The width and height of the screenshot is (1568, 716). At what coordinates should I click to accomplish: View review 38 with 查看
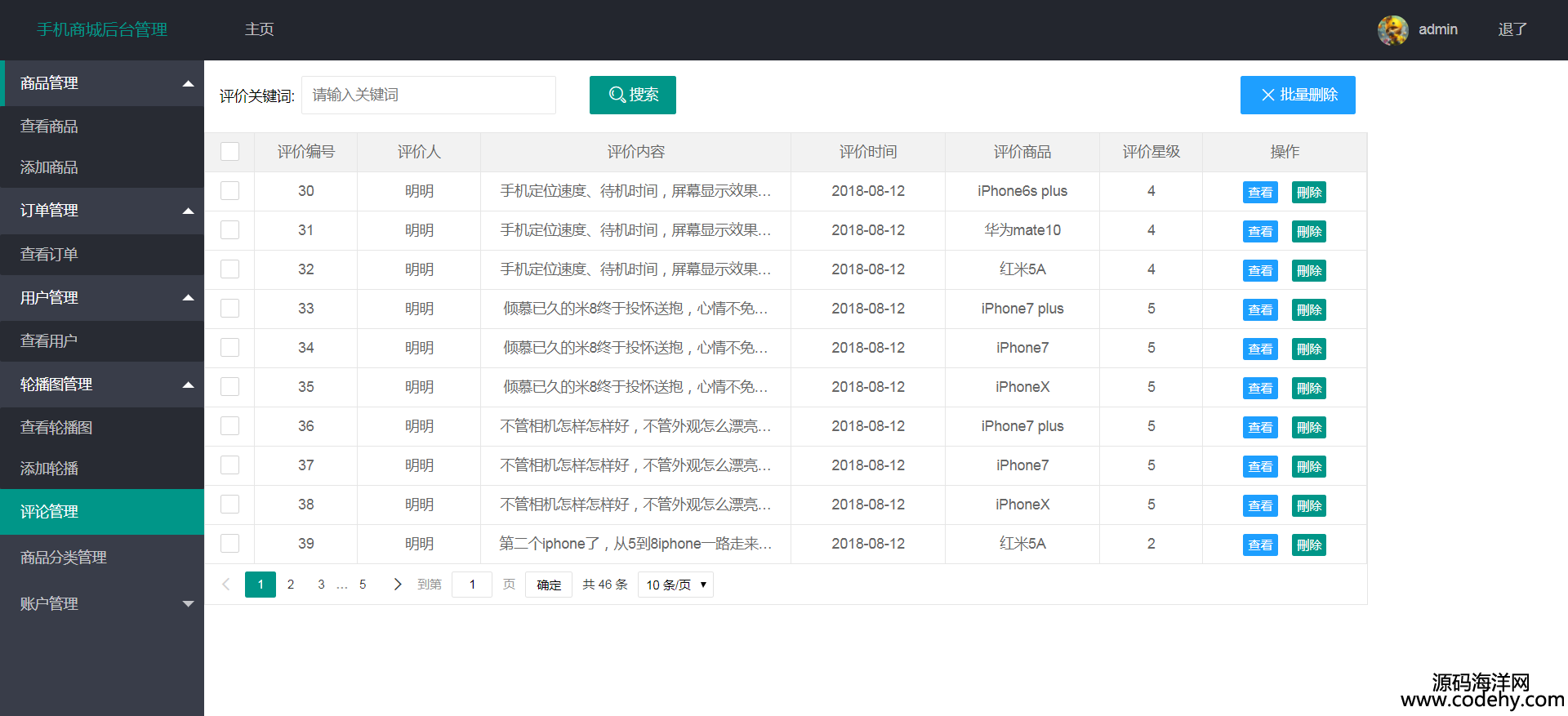(x=1260, y=505)
